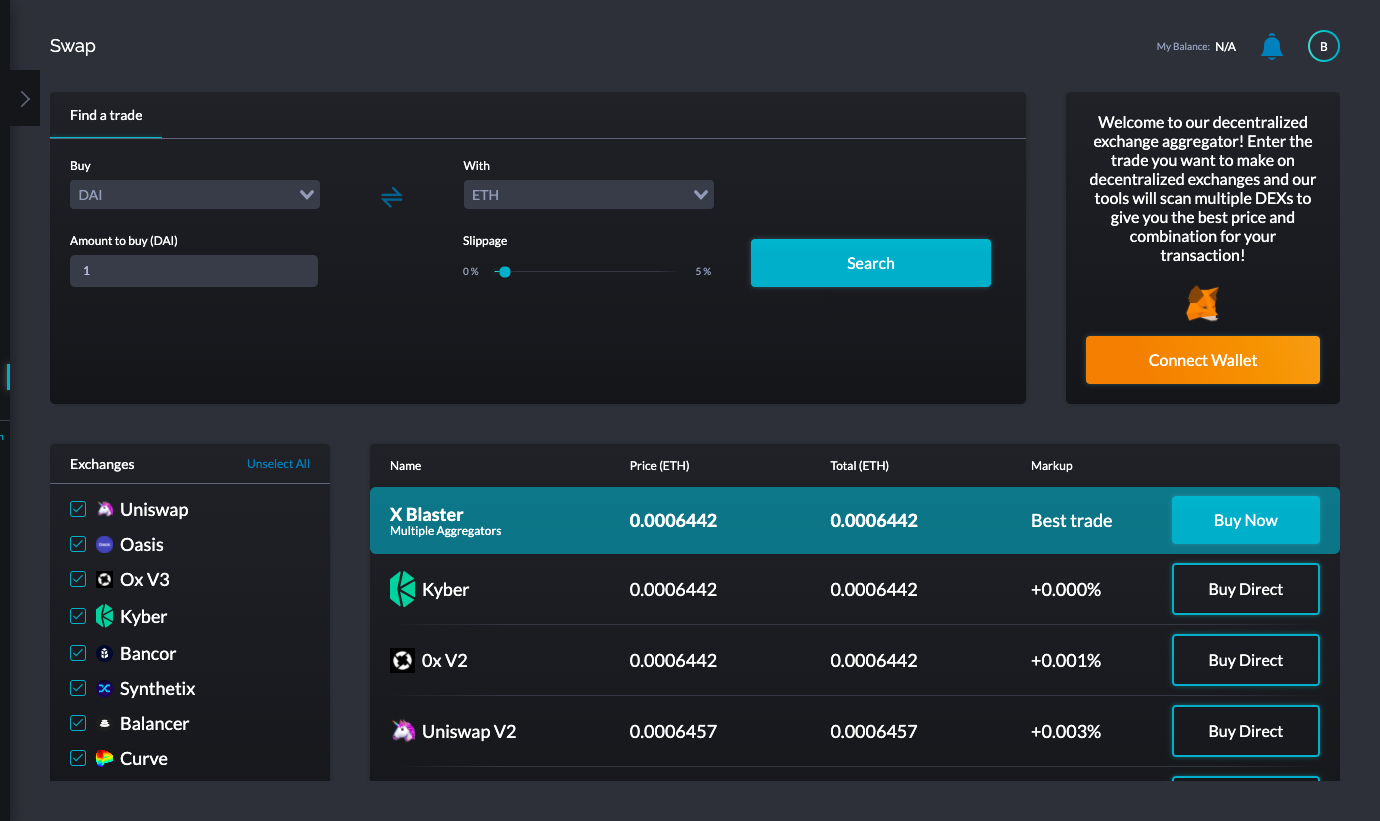Click Buy Direct for Uniswap V2
The height and width of the screenshot is (821, 1380).
tap(1246, 731)
